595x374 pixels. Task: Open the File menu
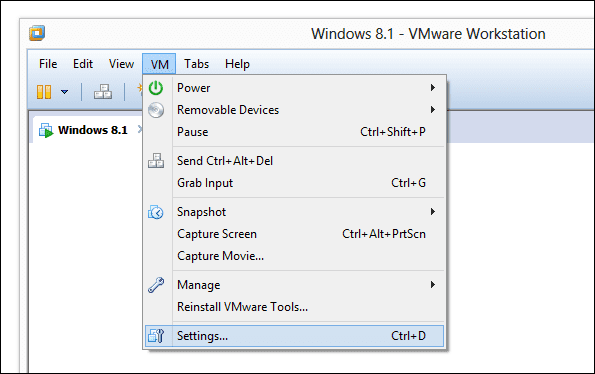[48, 64]
